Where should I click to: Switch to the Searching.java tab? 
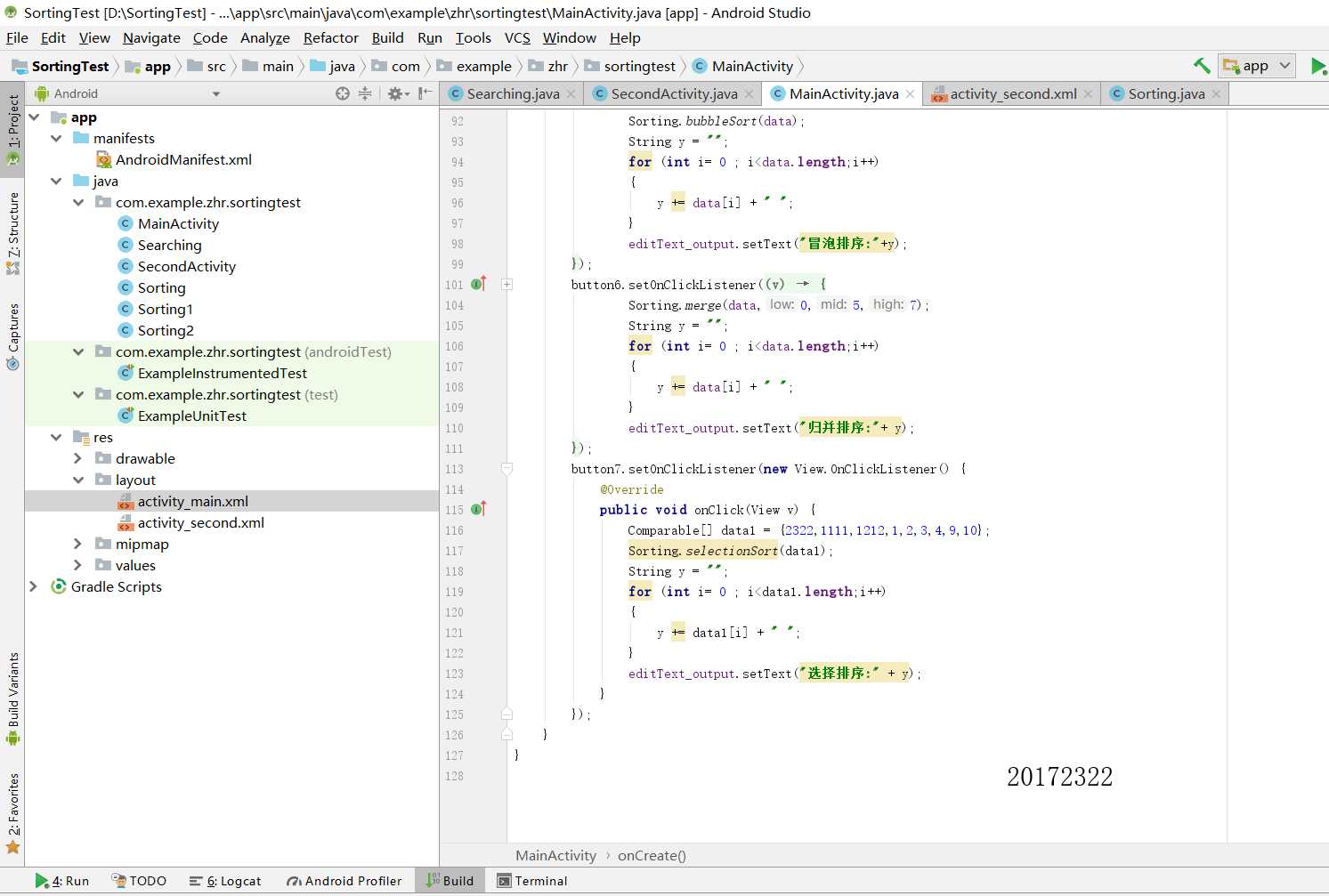pyautogui.click(x=513, y=94)
